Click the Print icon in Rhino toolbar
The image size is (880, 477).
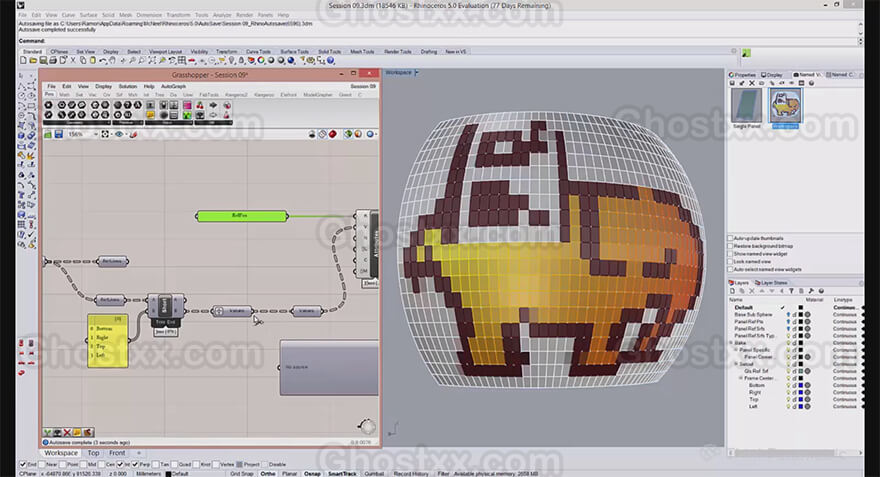53,60
